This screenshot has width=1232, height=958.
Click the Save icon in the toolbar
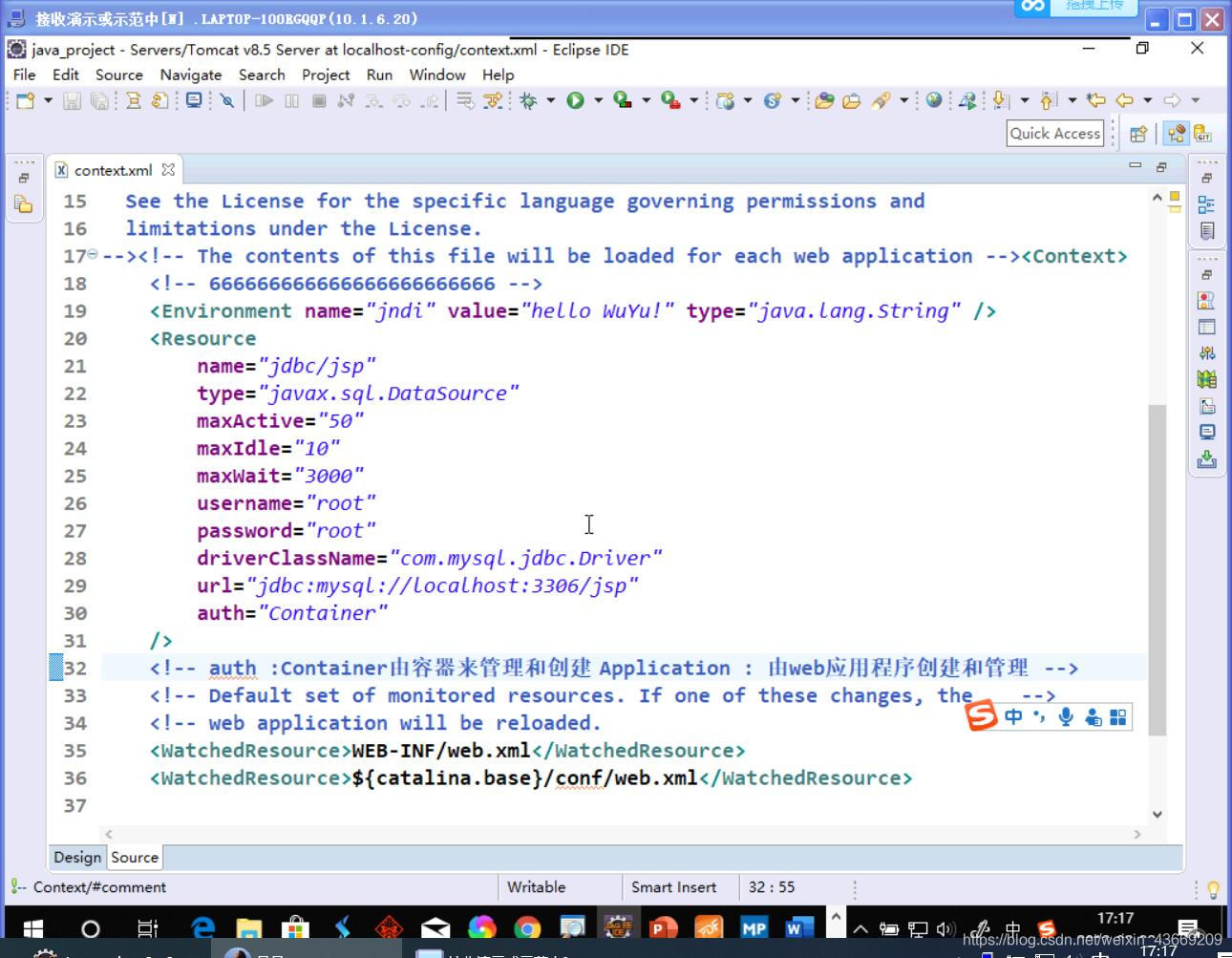pos(72,100)
